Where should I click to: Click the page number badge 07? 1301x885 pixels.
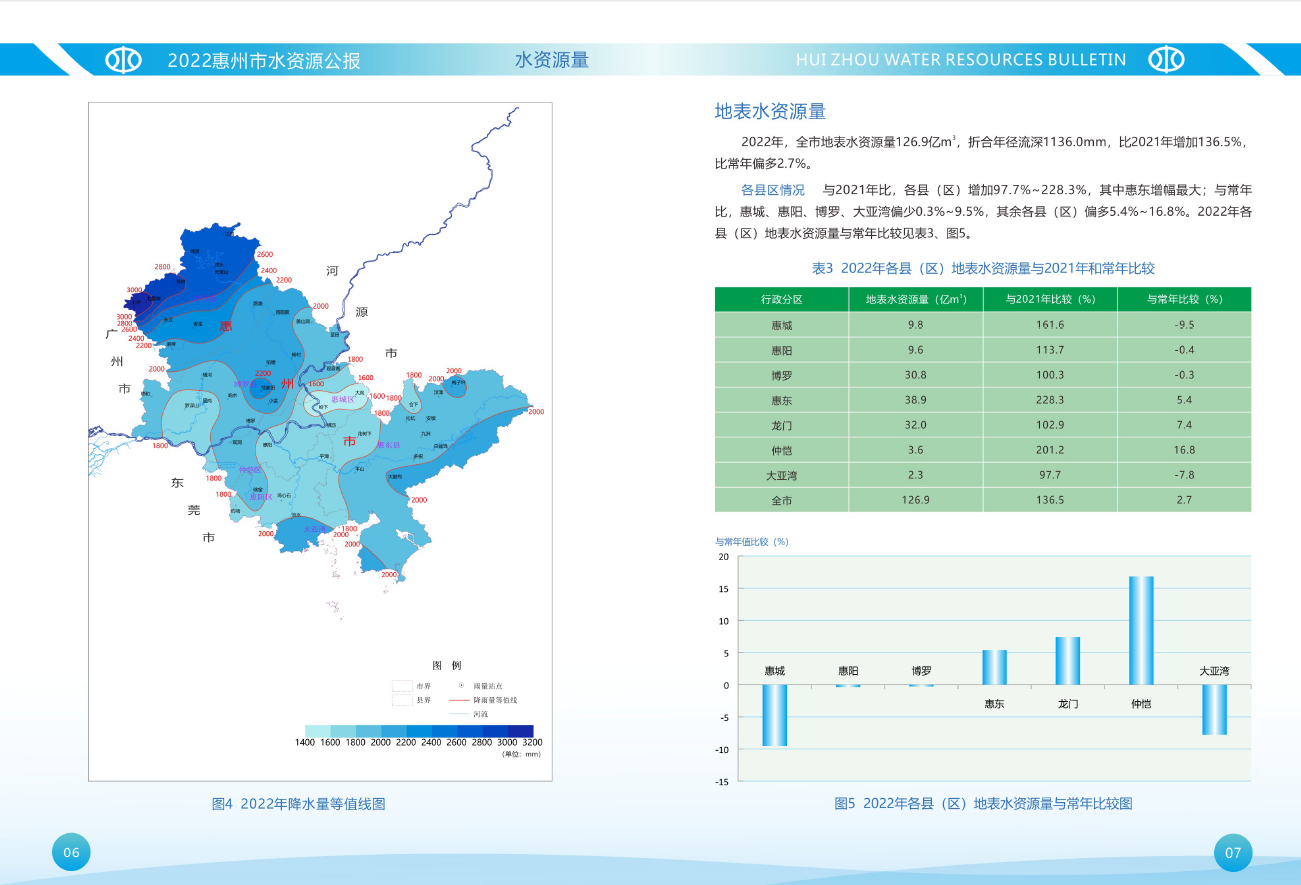click(1233, 852)
